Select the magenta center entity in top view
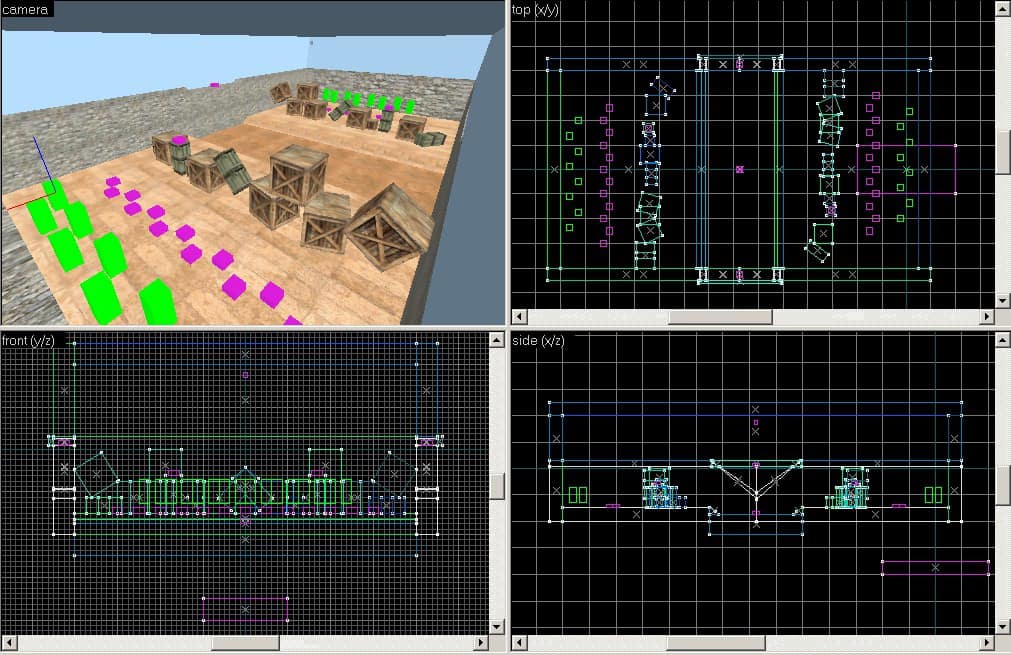The image size is (1011, 655). (x=740, y=170)
